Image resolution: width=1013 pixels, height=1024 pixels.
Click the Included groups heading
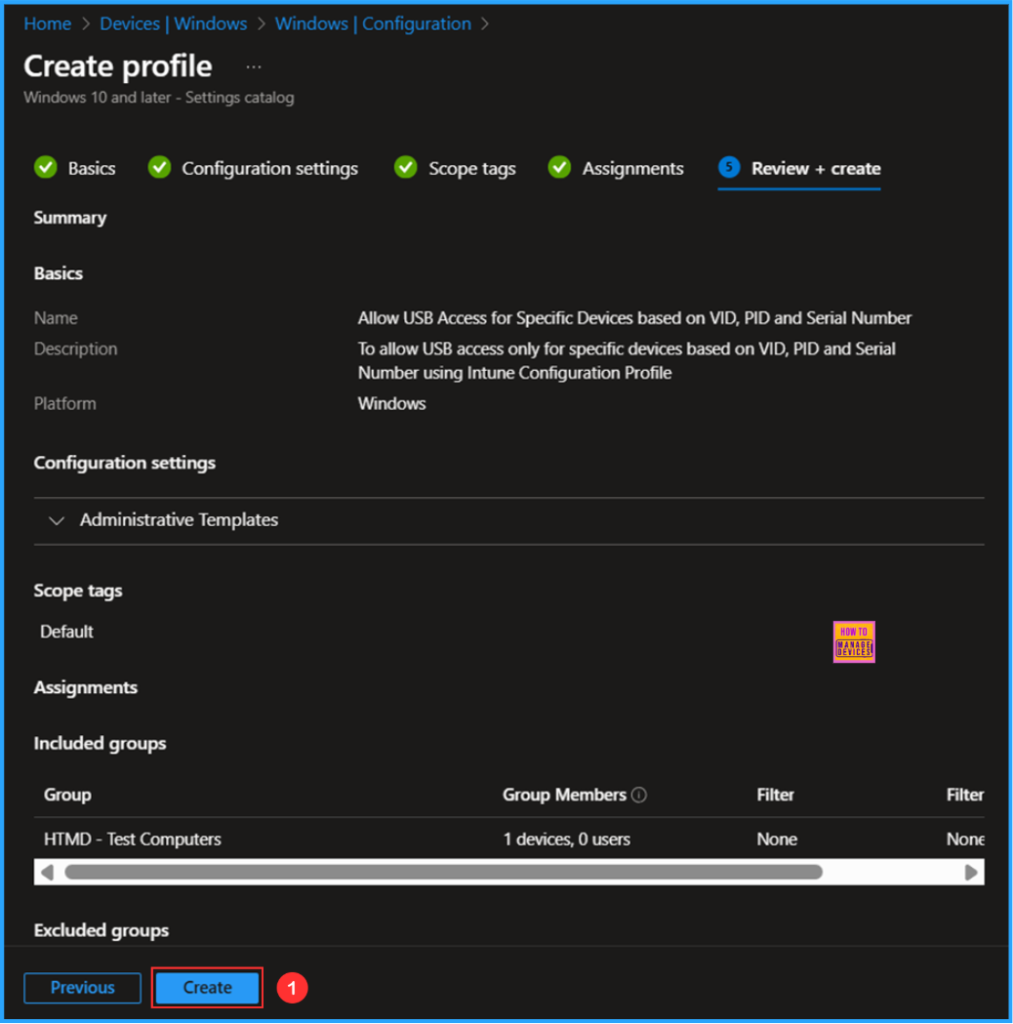pyautogui.click(x=100, y=743)
